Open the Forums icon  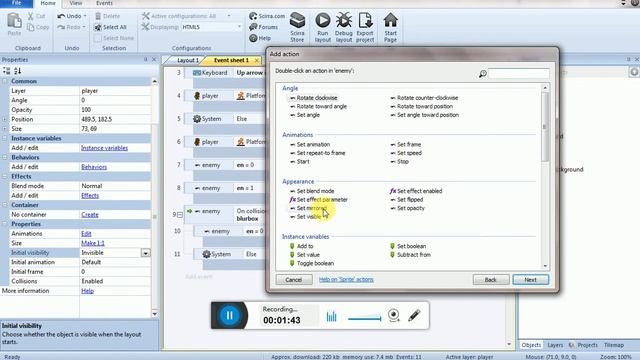[253, 27]
